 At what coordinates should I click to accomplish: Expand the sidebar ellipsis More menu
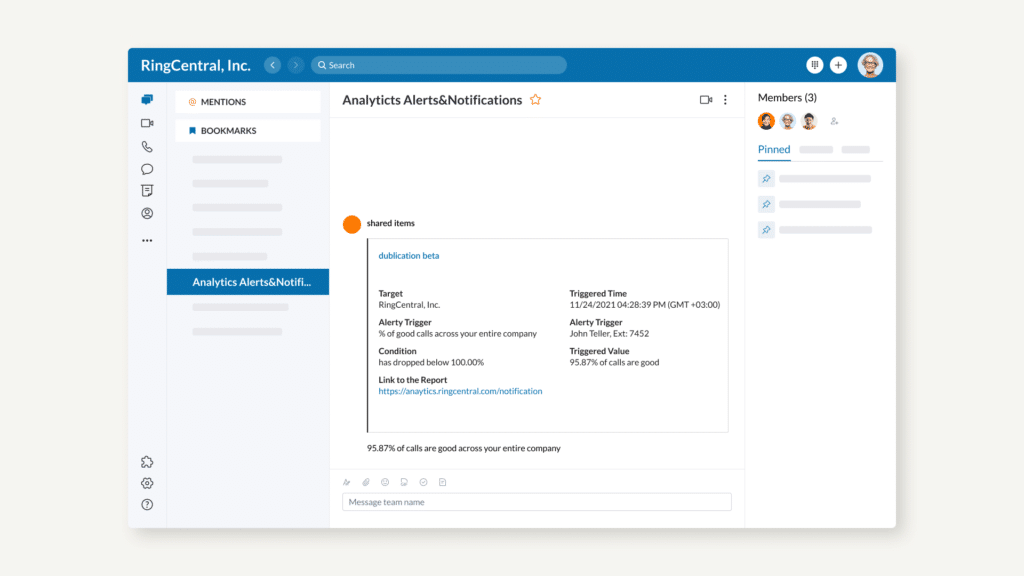[147, 240]
